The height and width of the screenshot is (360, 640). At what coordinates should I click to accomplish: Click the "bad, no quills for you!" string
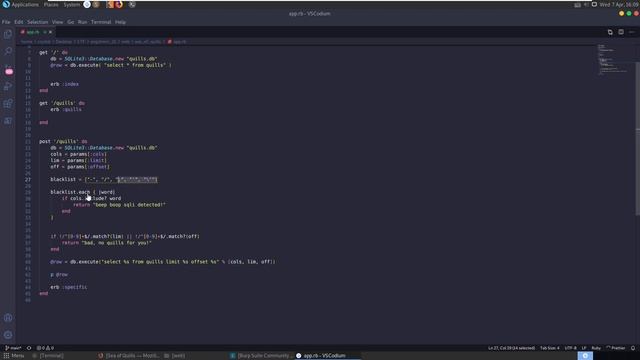pos(116,242)
